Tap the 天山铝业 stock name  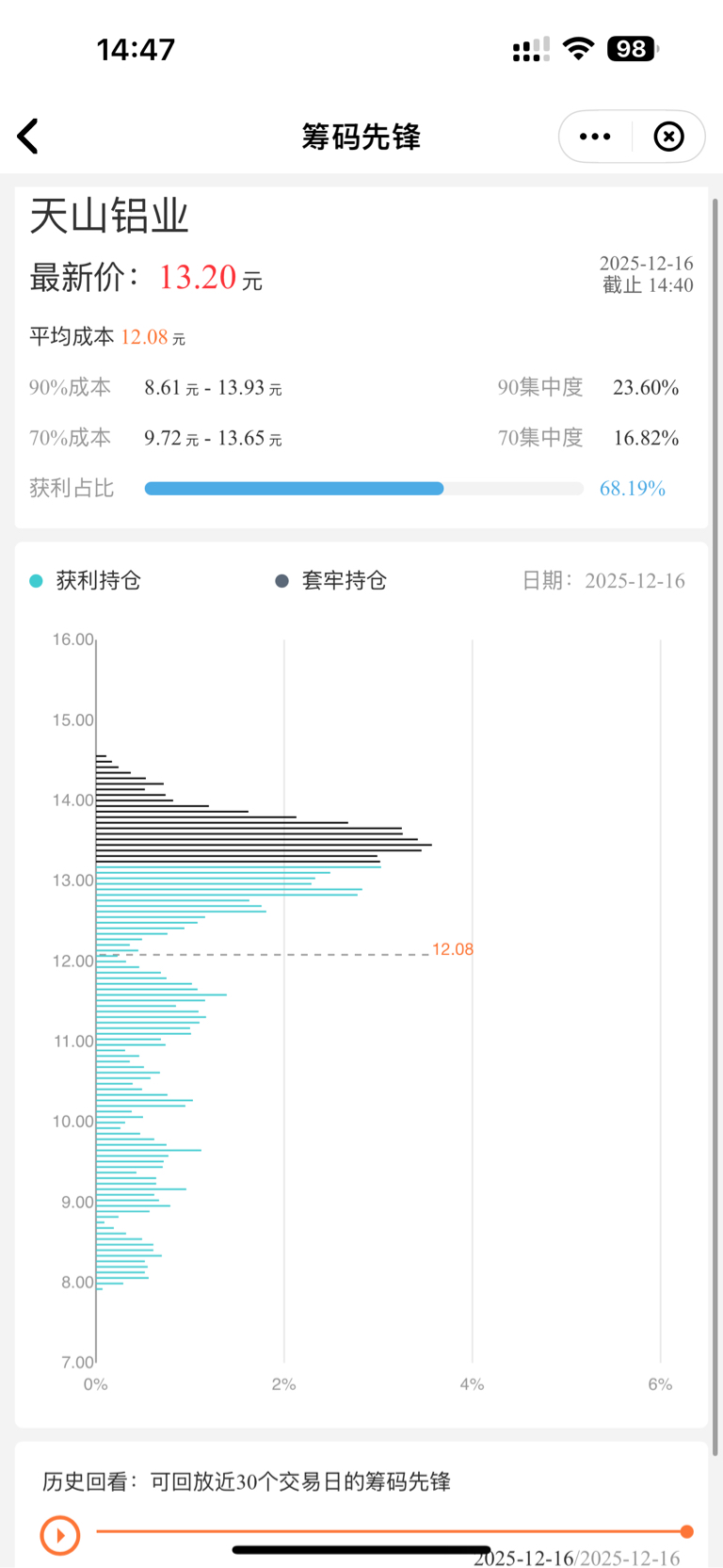click(x=109, y=217)
